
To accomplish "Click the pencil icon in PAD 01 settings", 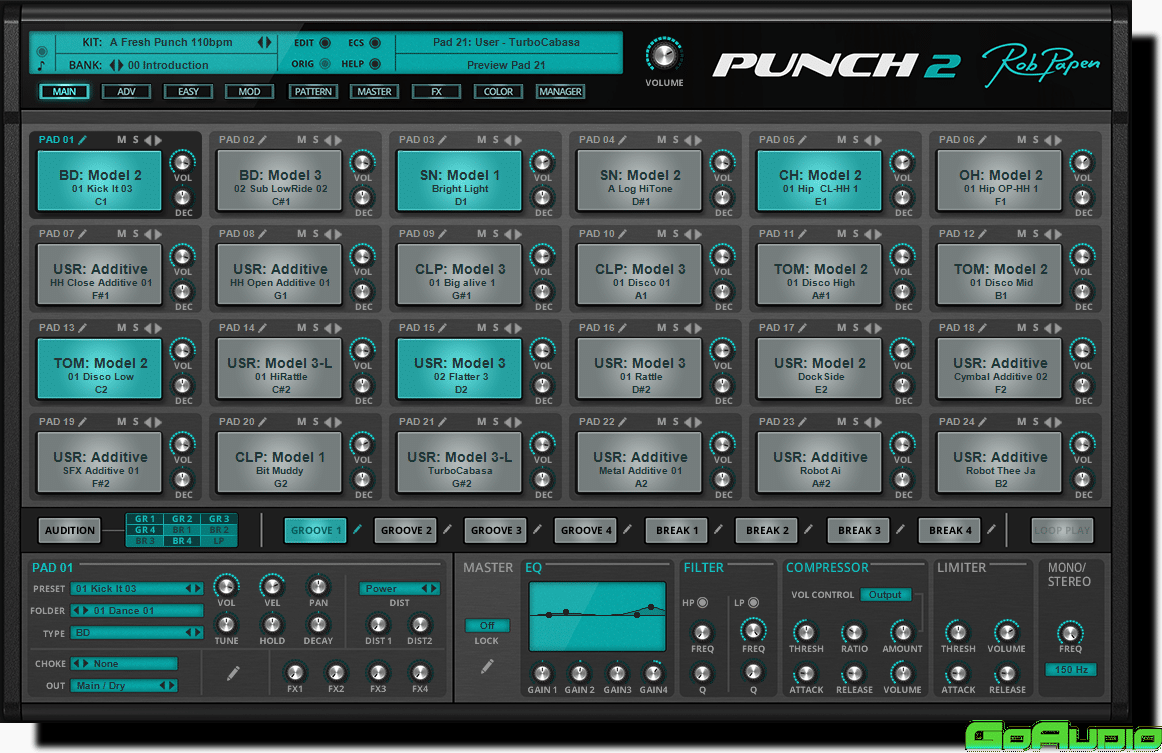I will (x=233, y=672).
